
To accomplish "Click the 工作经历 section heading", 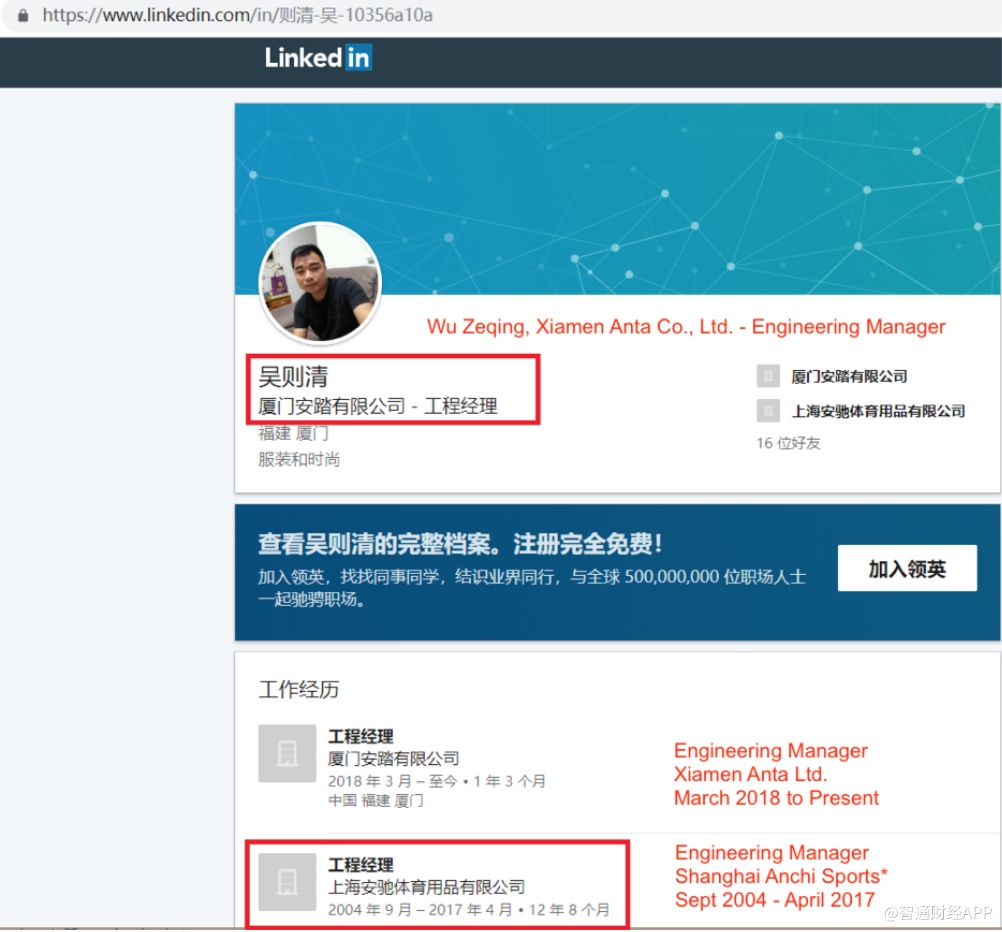I will point(299,689).
